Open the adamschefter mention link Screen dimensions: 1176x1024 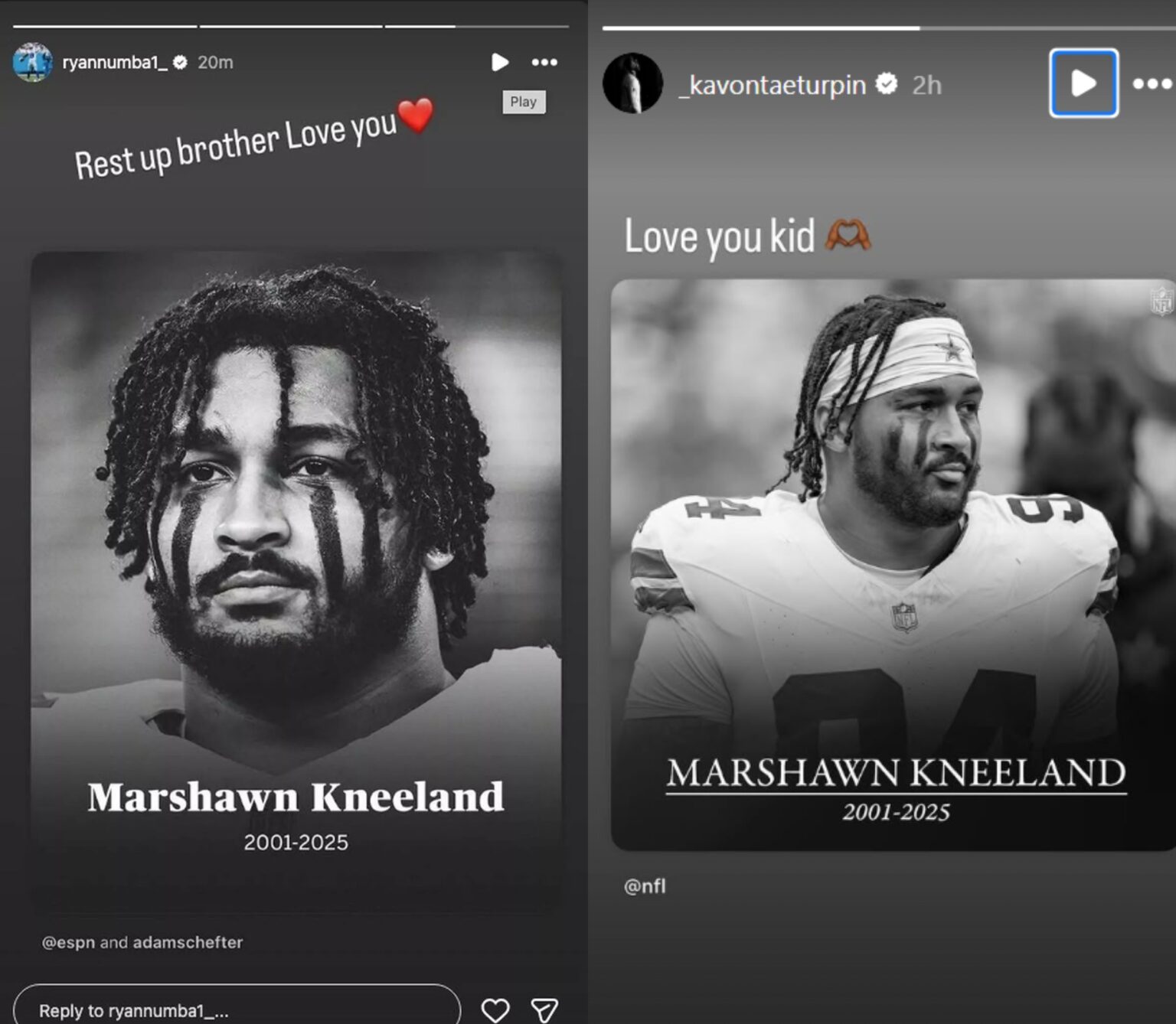pos(188,942)
